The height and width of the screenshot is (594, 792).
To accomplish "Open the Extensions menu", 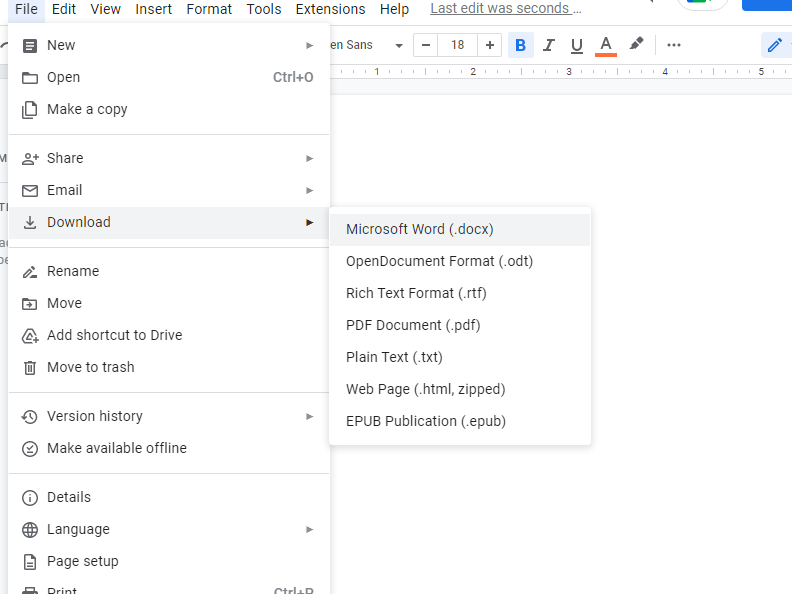I will (330, 9).
